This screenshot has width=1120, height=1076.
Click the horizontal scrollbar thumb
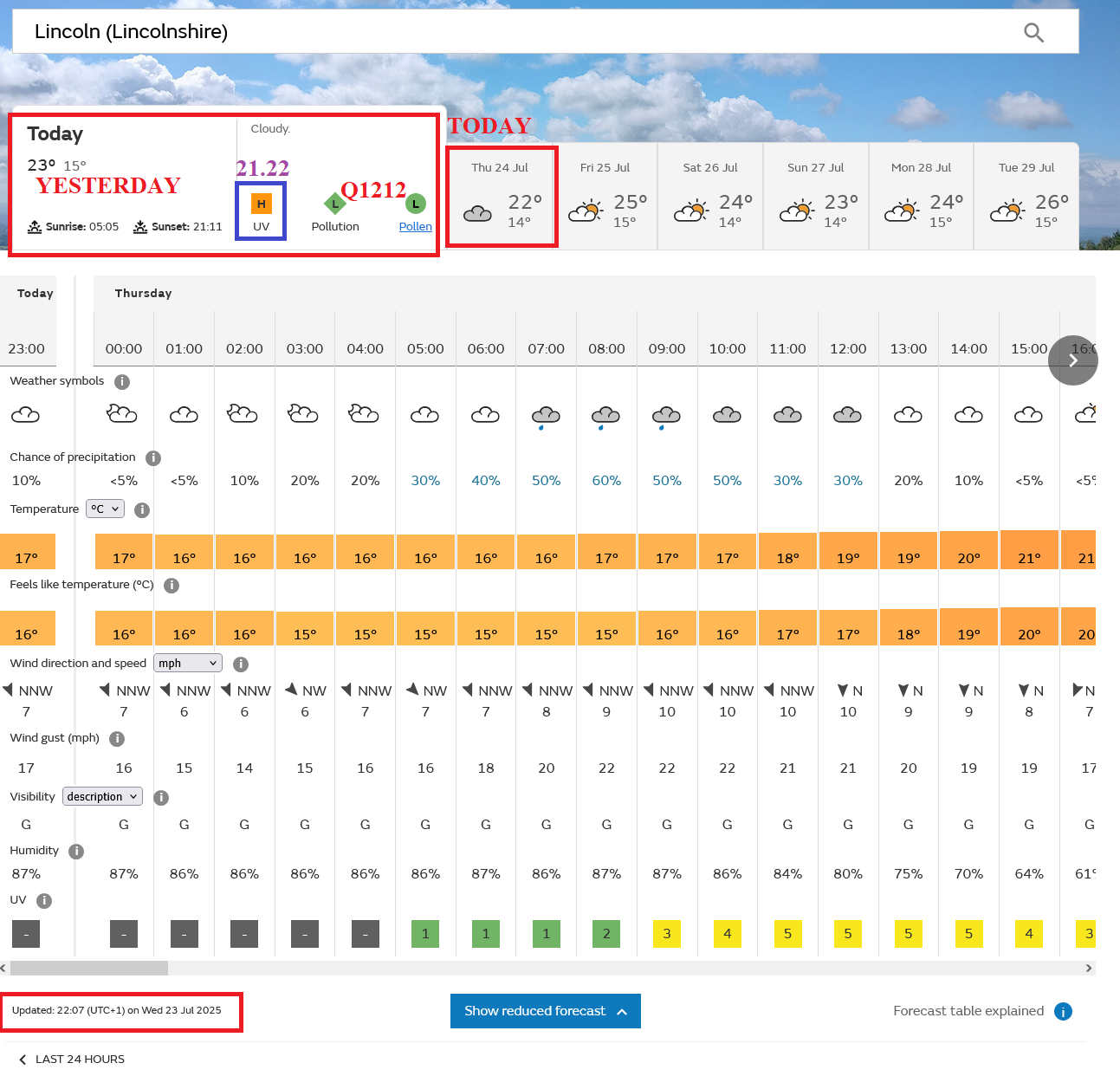(x=89, y=968)
